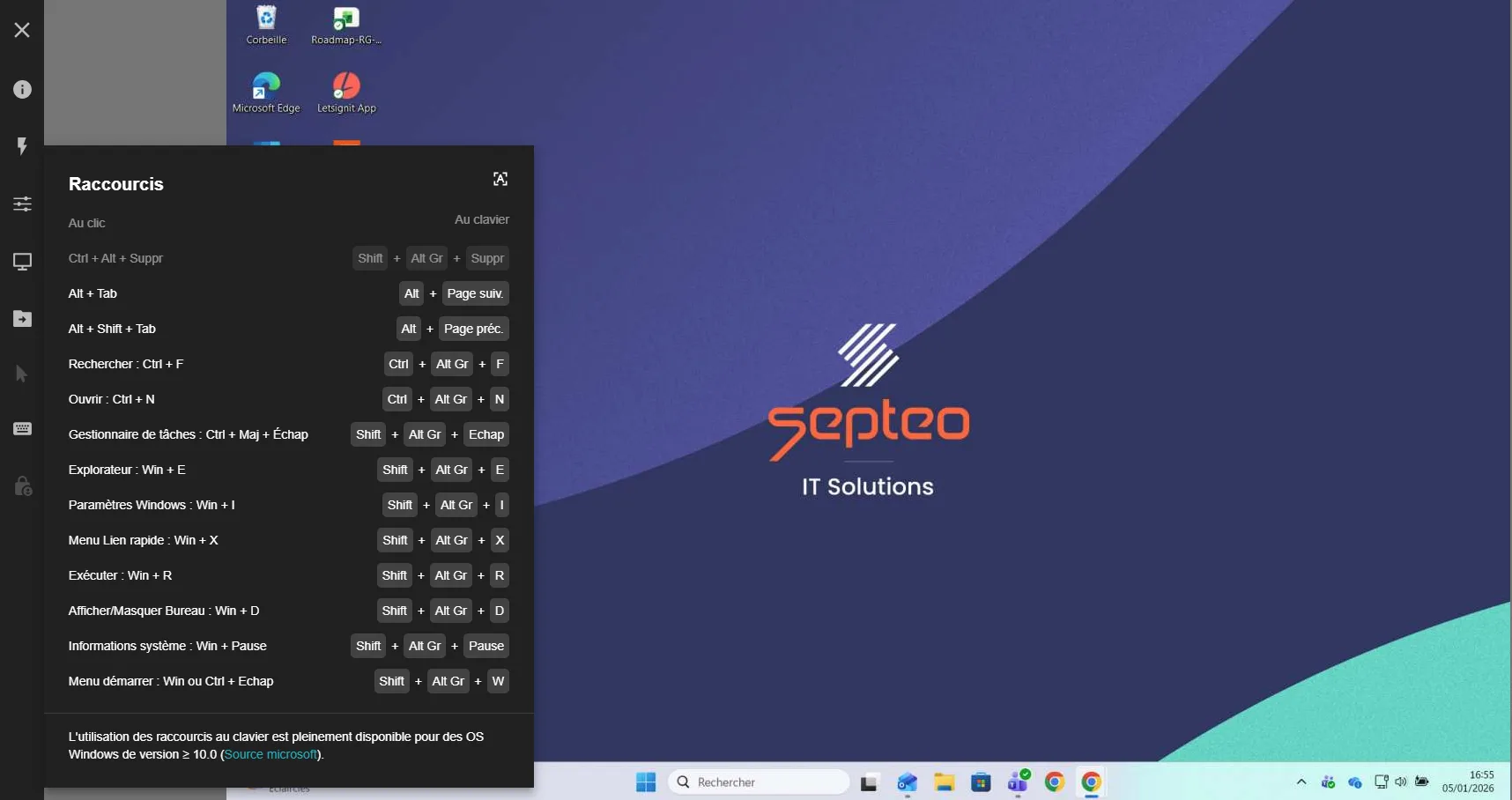Image resolution: width=1512 pixels, height=800 pixels.
Task: Click the volume icon in the system tray
Action: tap(1400, 781)
